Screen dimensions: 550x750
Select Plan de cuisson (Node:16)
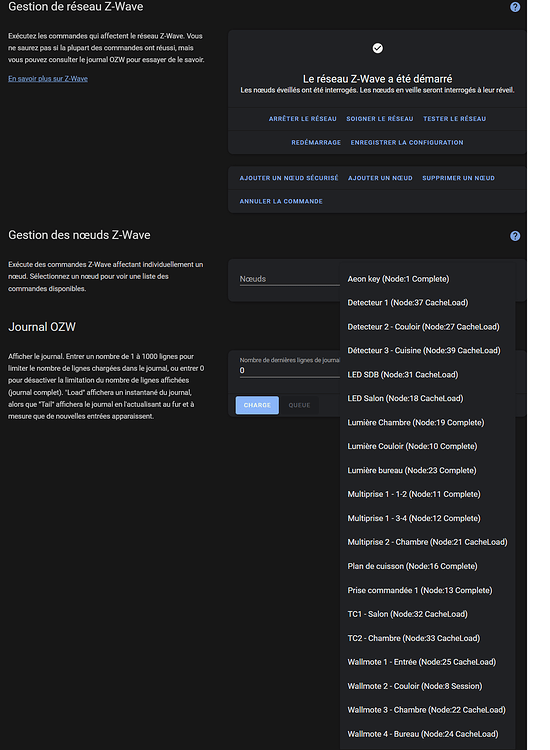pyautogui.click(x=428, y=566)
